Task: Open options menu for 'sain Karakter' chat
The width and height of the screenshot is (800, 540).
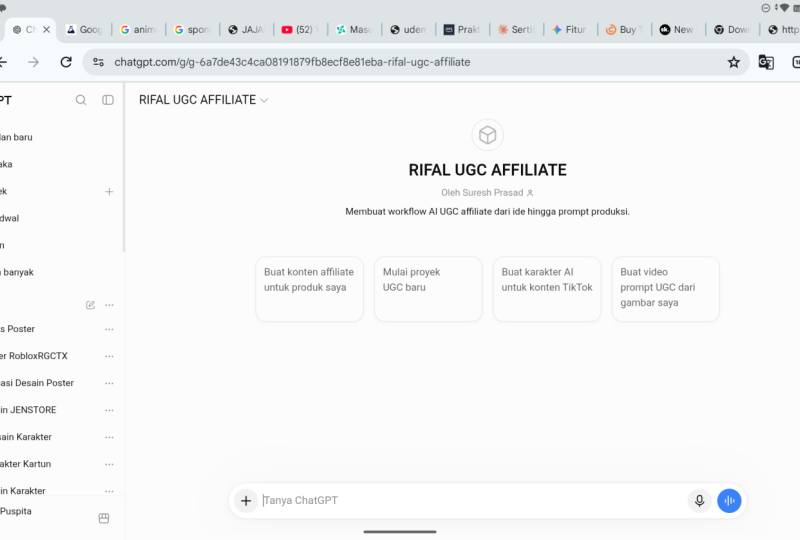Action: point(109,437)
